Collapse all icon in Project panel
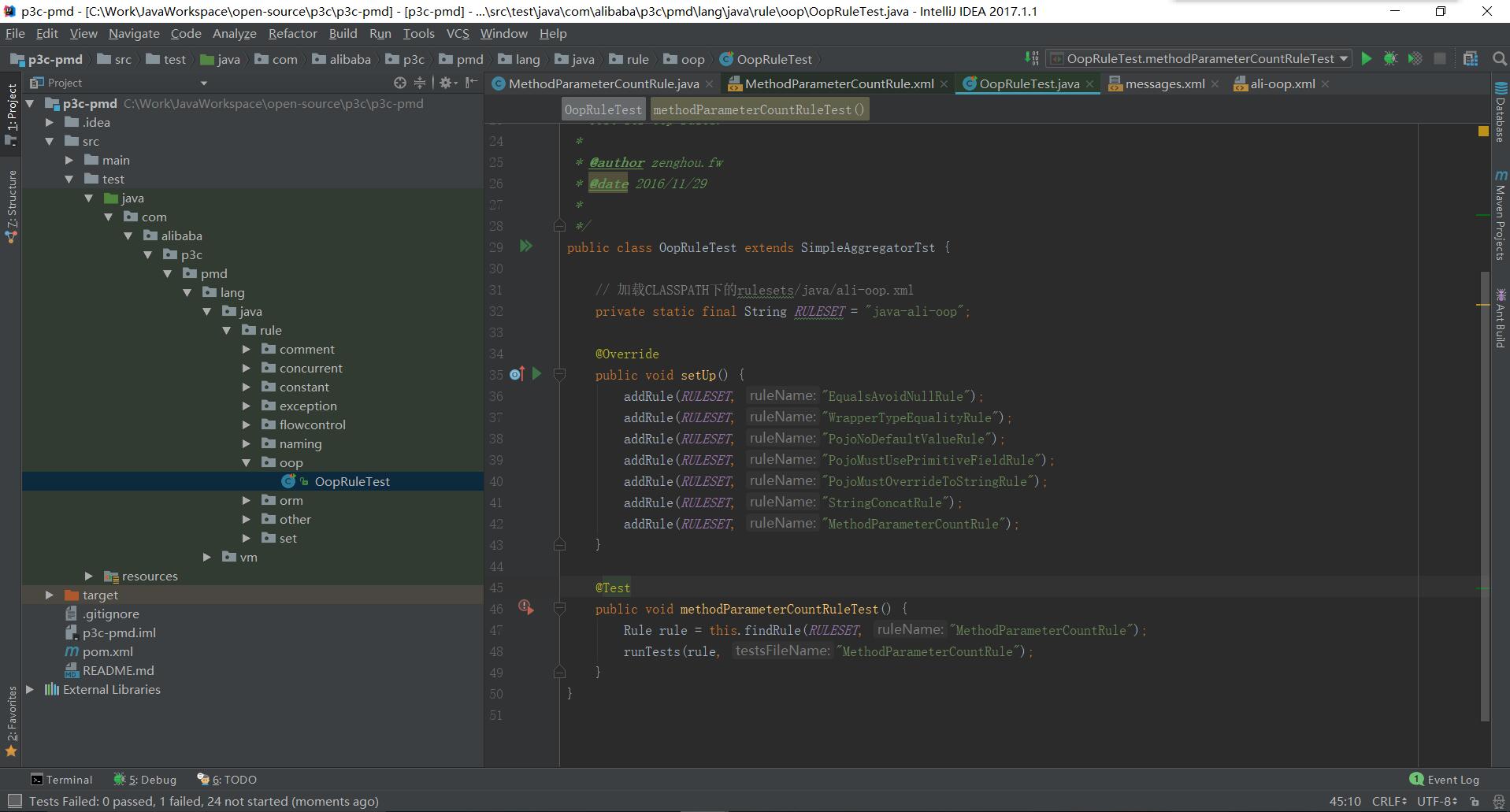The height and width of the screenshot is (812, 1510). (420, 83)
